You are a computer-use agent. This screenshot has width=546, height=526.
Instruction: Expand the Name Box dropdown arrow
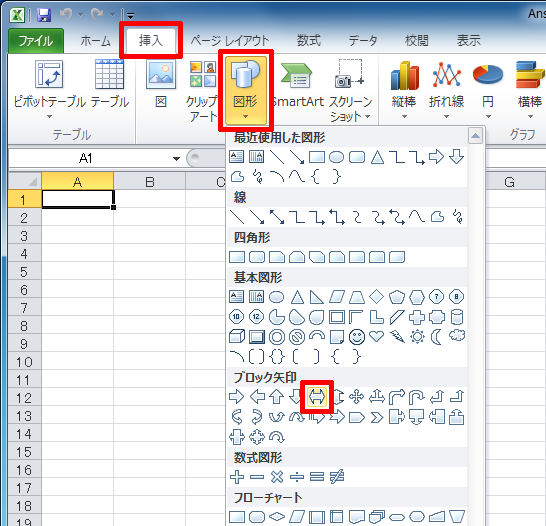point(176,159)
